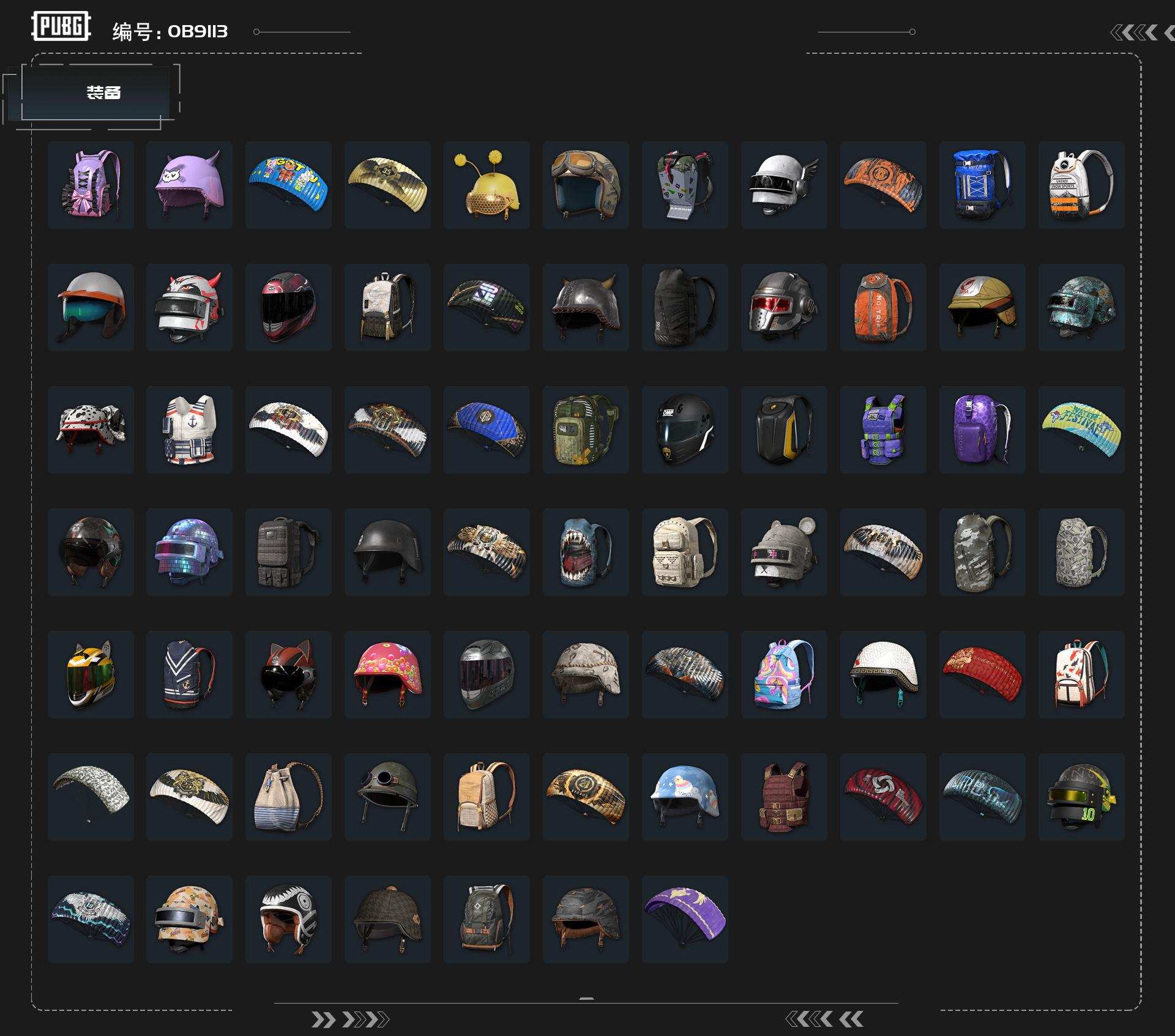
Task: Select the mouse-eared gray beanie helmet
Action: coord(783,552)
